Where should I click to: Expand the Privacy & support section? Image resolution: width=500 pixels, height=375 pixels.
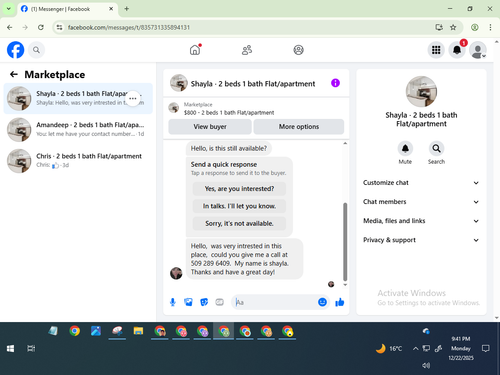421,240
